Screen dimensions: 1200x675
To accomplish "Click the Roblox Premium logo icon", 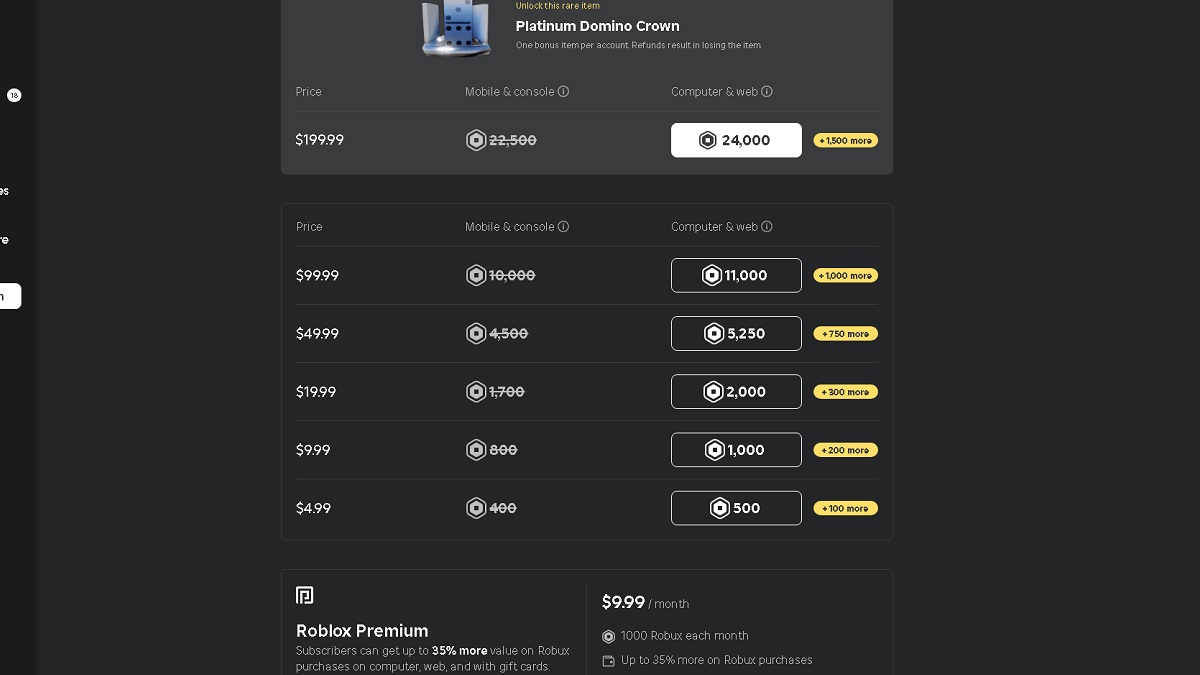I will (x=305, y=594).
